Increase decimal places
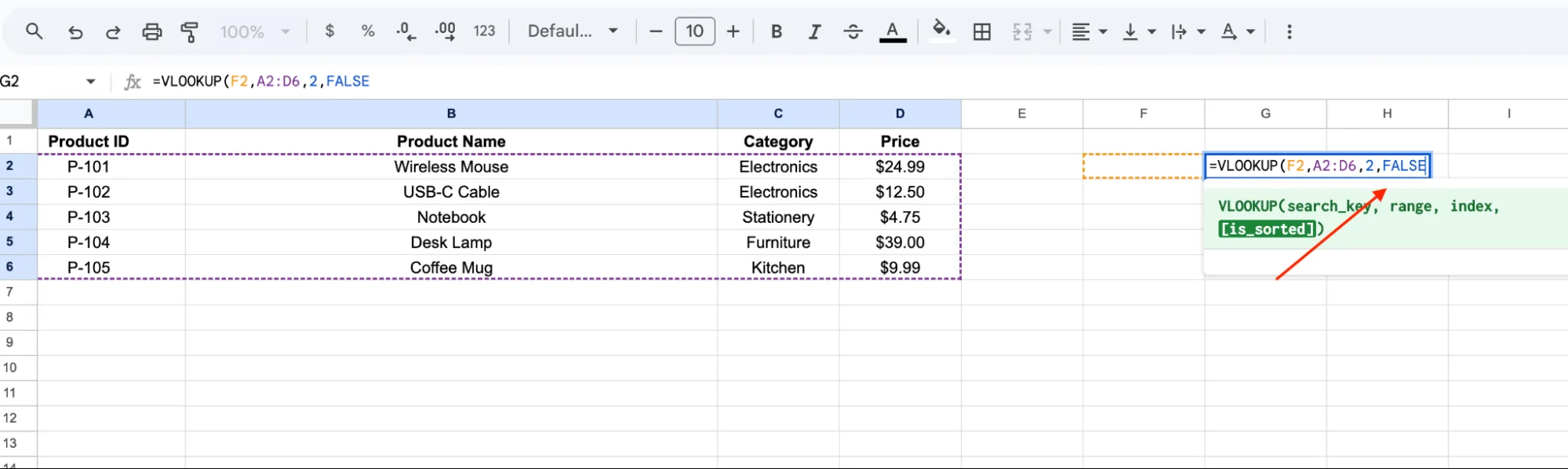This screenshot has width=1568, height=469. pyautogui.click(x=446, y=31)
